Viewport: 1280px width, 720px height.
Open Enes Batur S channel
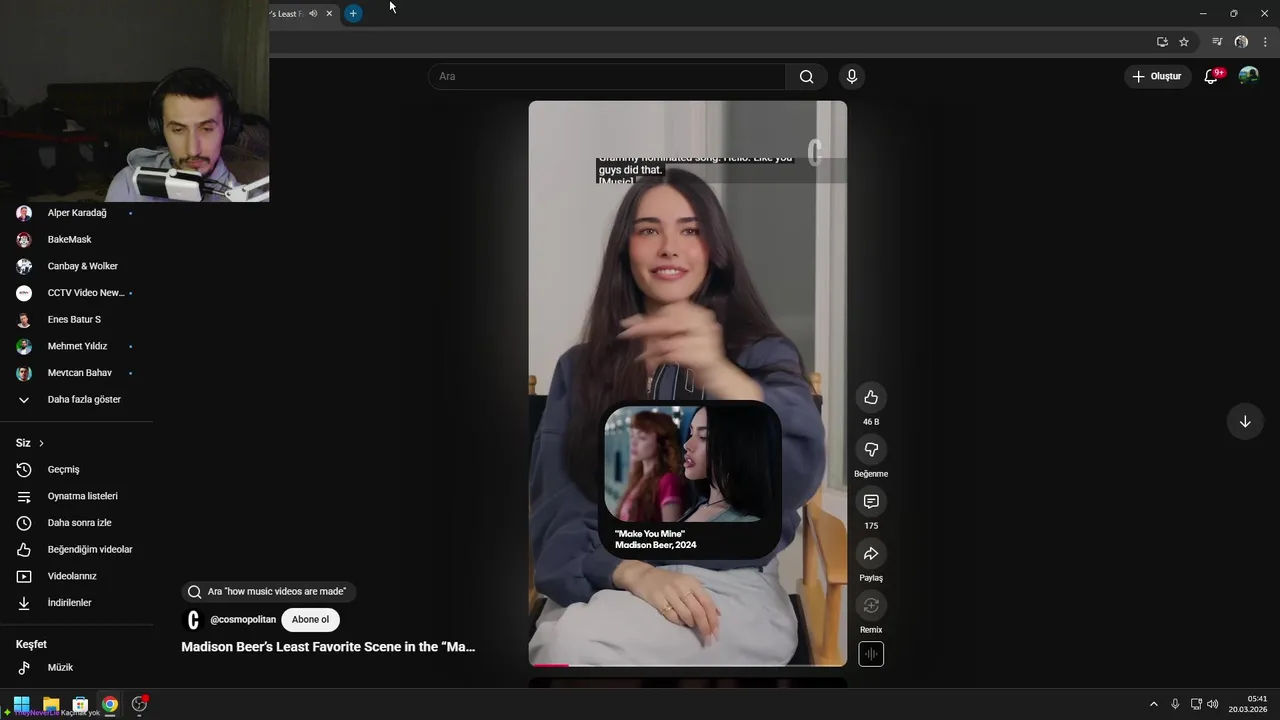(x=76, y=319)
